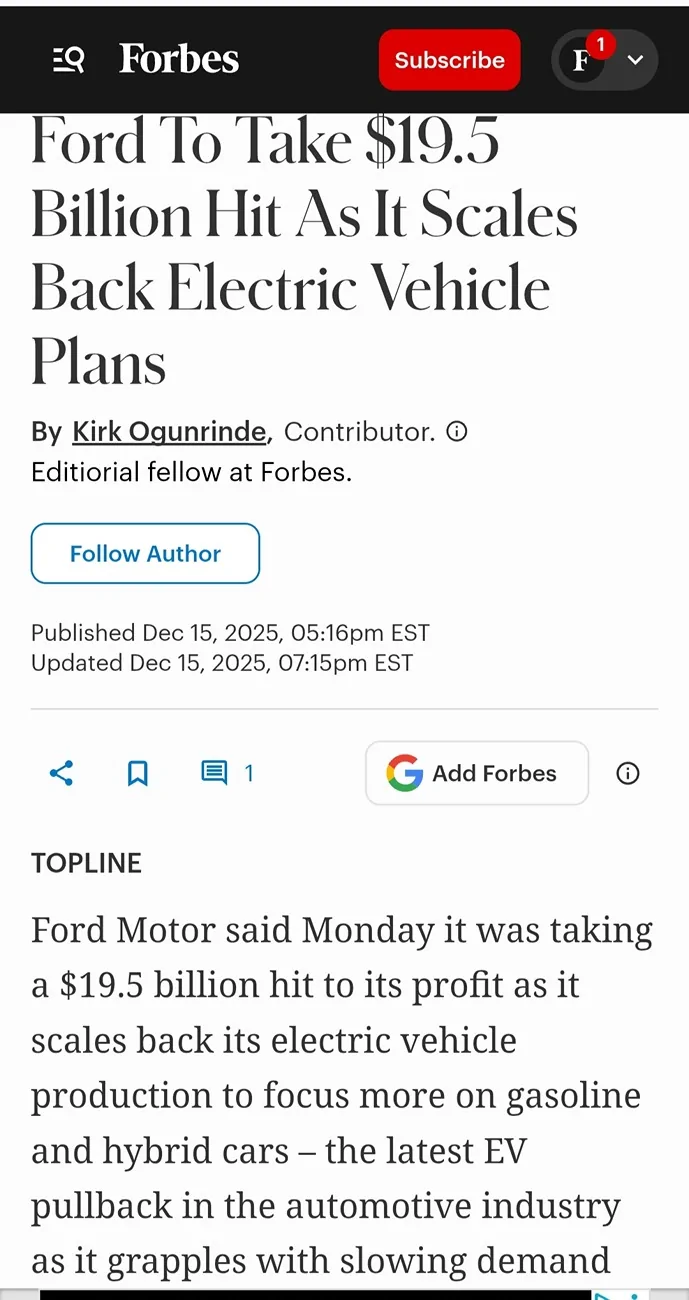Click the Forbes logo
Viewport: 689px width, 1300px height.
179,60
